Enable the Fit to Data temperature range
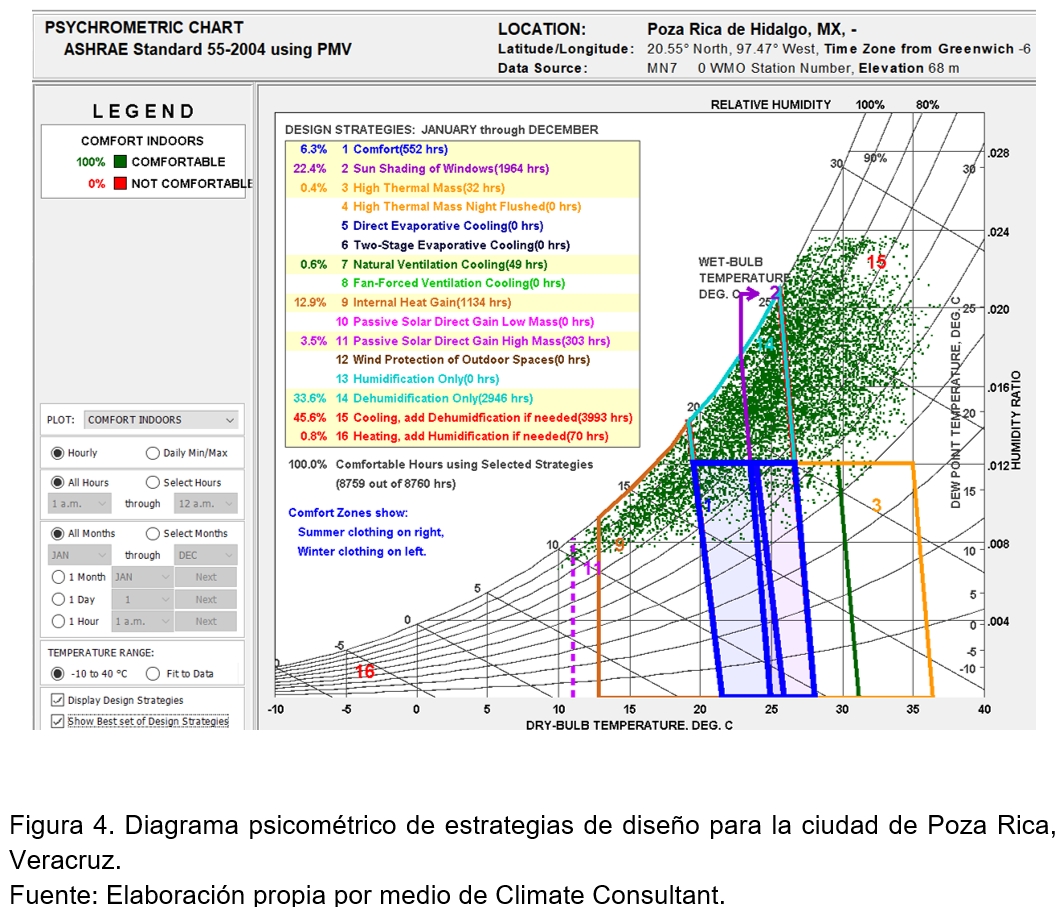Image resolution: width=1060 pixels, height=907 pixels. coord(153,673)
